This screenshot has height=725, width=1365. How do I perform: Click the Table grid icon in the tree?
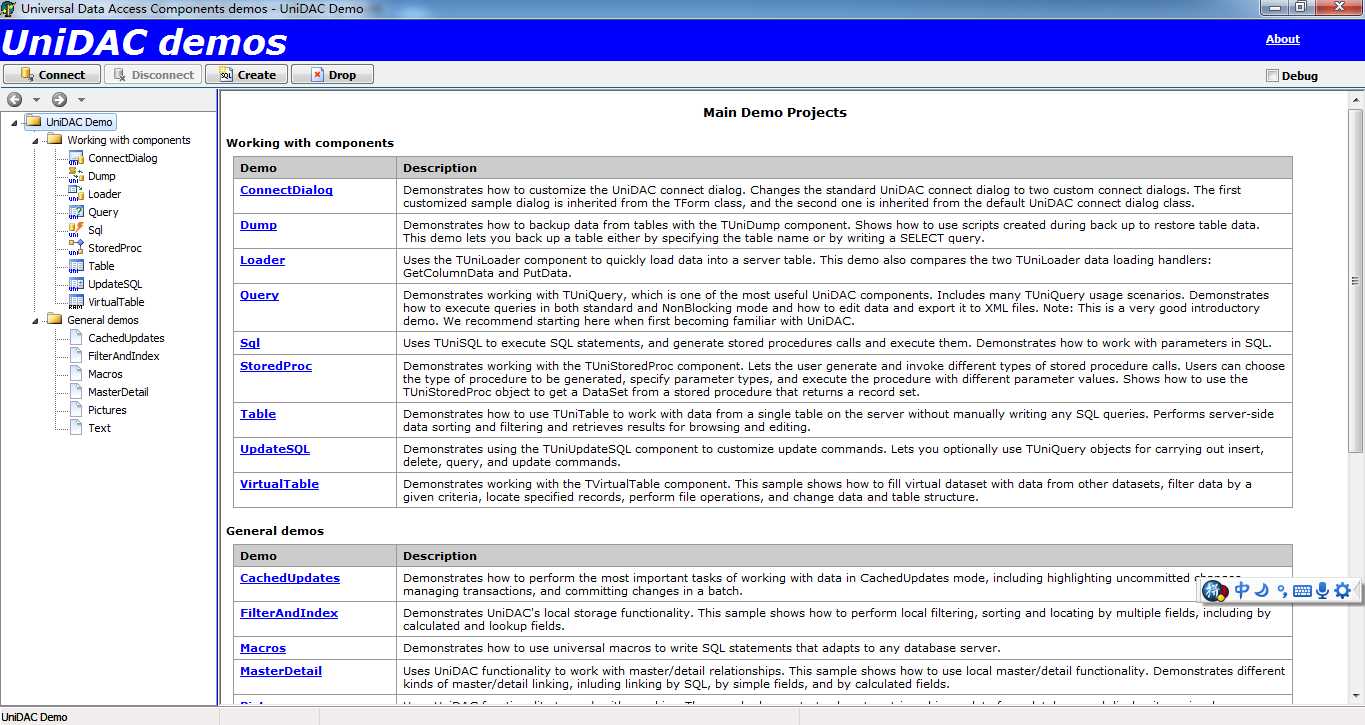click(x=76, y=266)
